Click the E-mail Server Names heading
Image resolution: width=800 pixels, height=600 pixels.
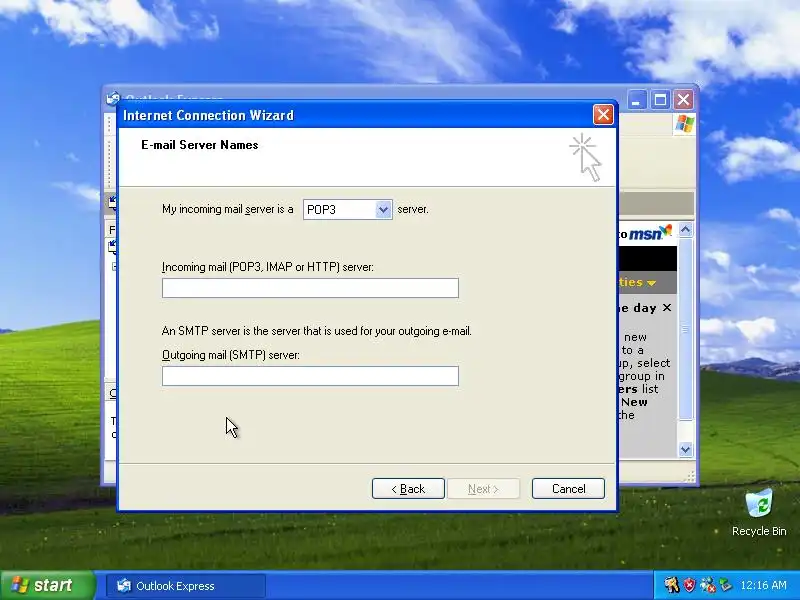pyautogui.click(x=199, y=145)
